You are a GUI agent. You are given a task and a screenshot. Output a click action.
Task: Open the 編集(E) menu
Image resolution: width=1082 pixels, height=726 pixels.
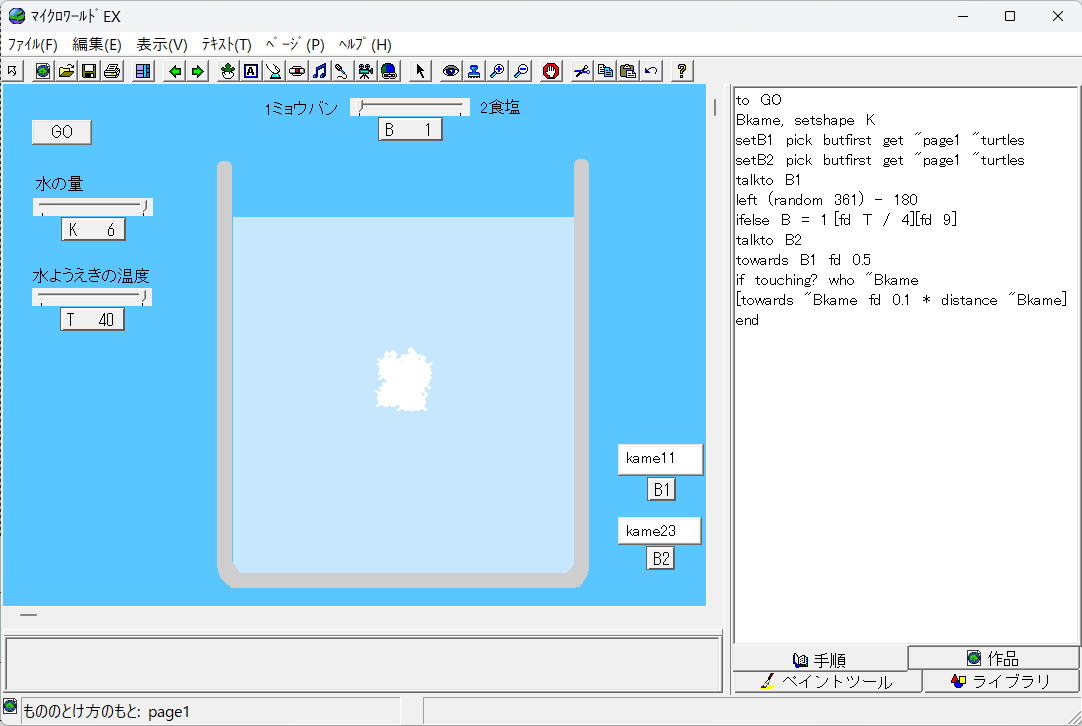(x=97, y=45)
